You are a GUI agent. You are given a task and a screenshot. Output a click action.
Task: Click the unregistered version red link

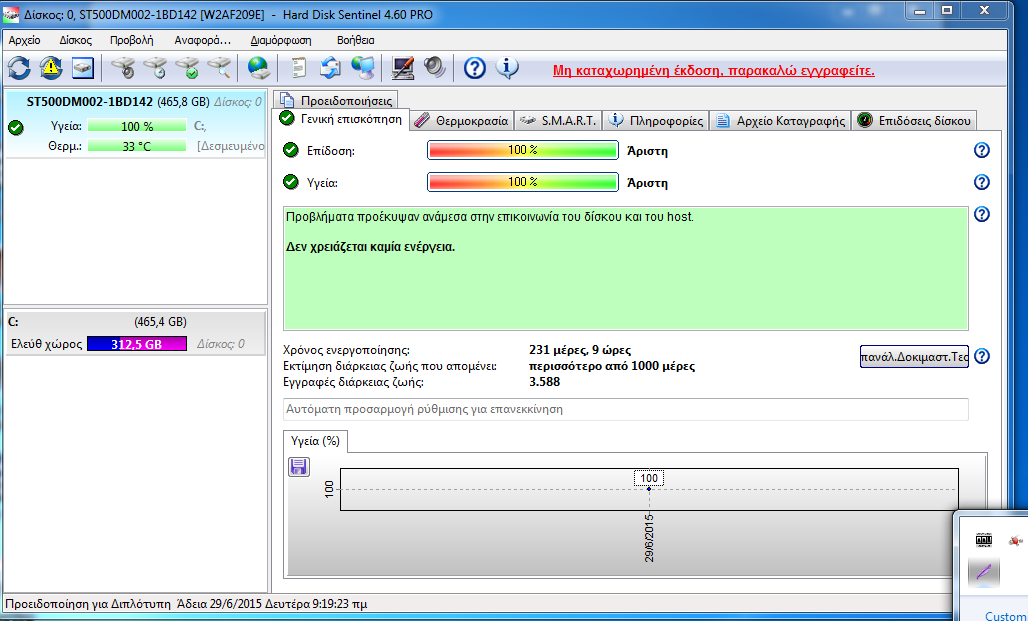coord(713,71)
